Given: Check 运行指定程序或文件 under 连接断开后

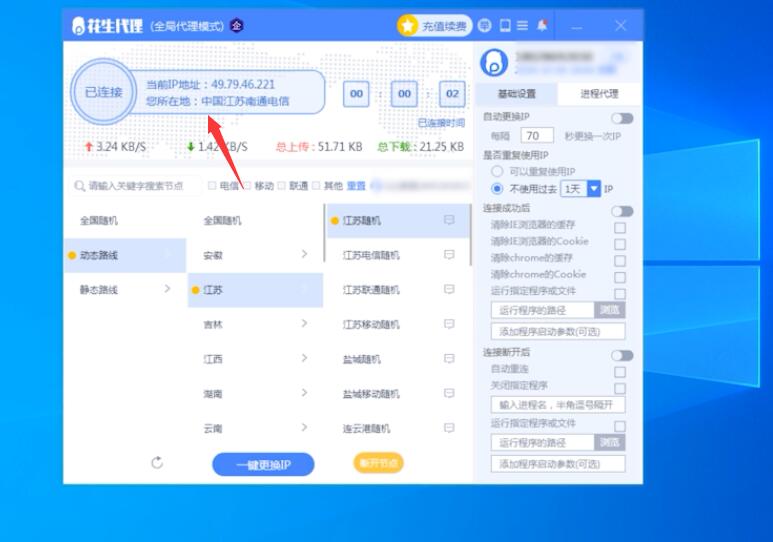Looking at the screenshot, I should point(620,426).
